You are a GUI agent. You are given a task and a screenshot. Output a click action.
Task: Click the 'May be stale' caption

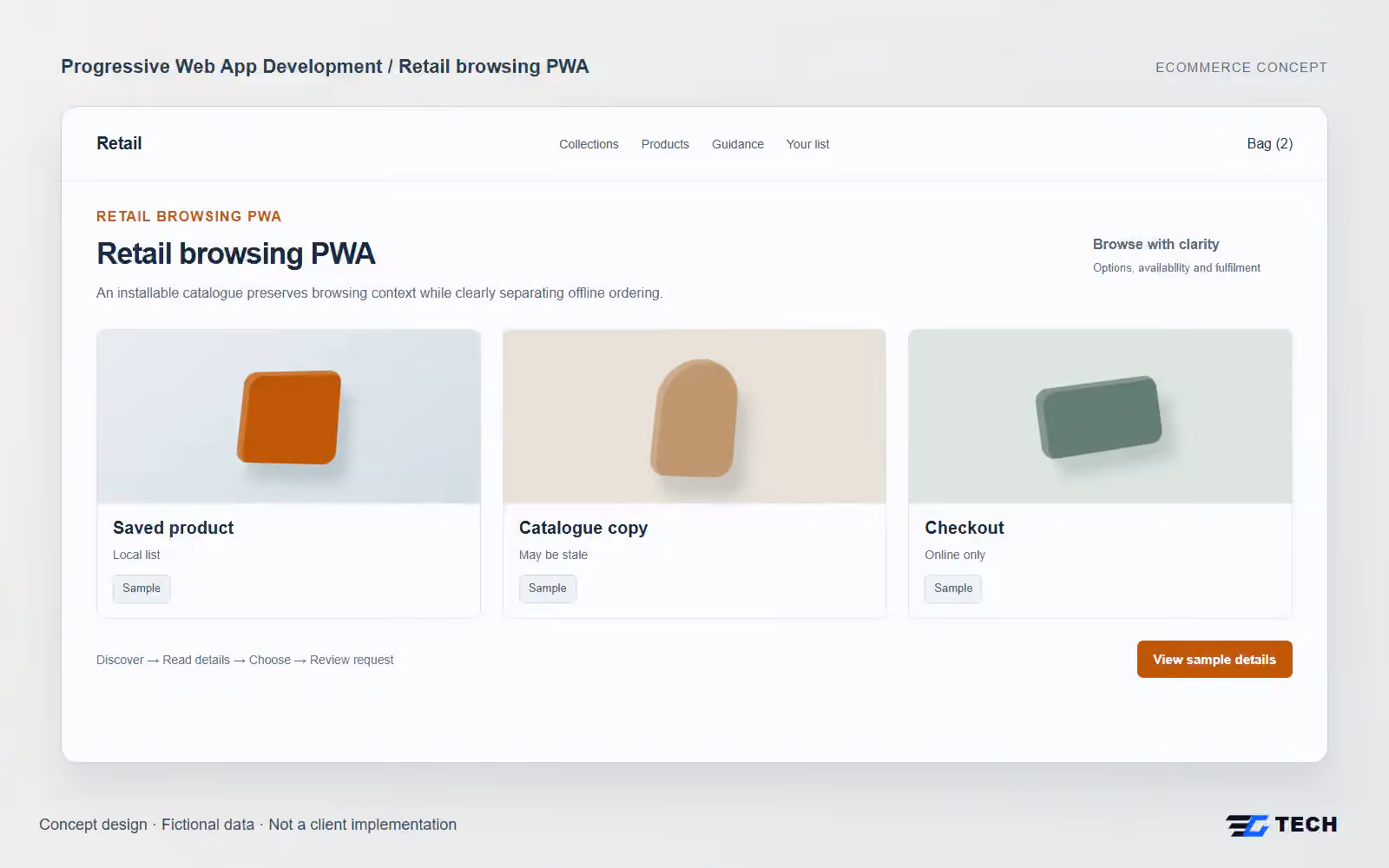tap(553, 555)
